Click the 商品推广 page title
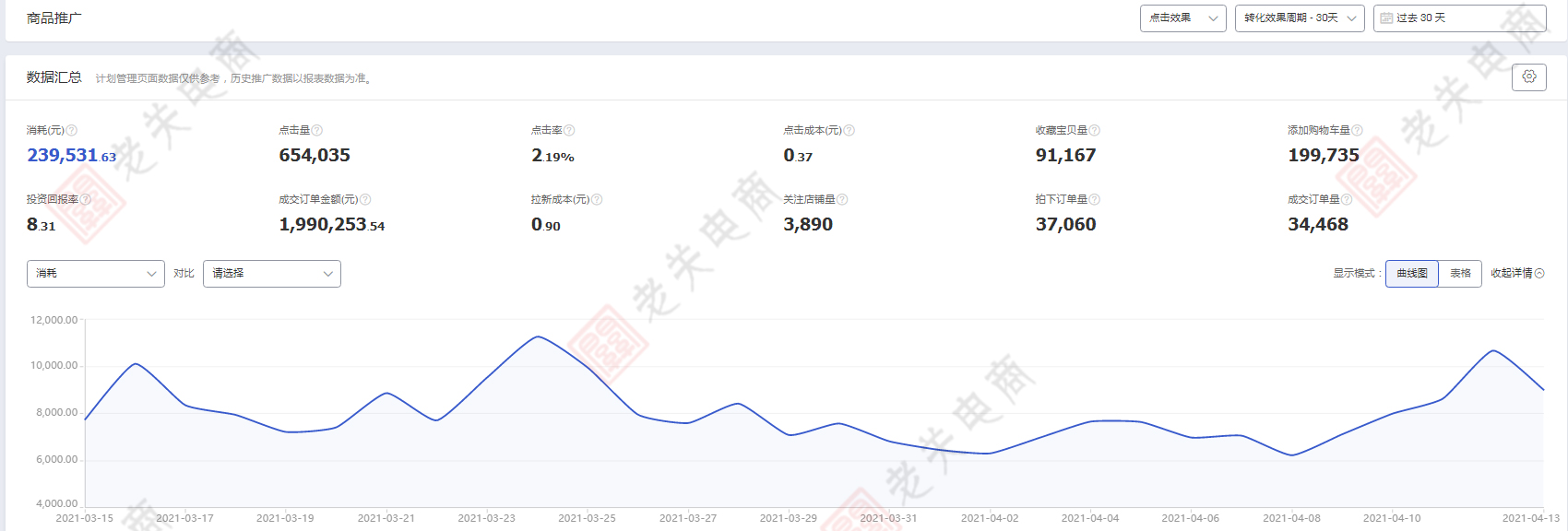This screenshot has height=531, width=1568. click(54, 18)
